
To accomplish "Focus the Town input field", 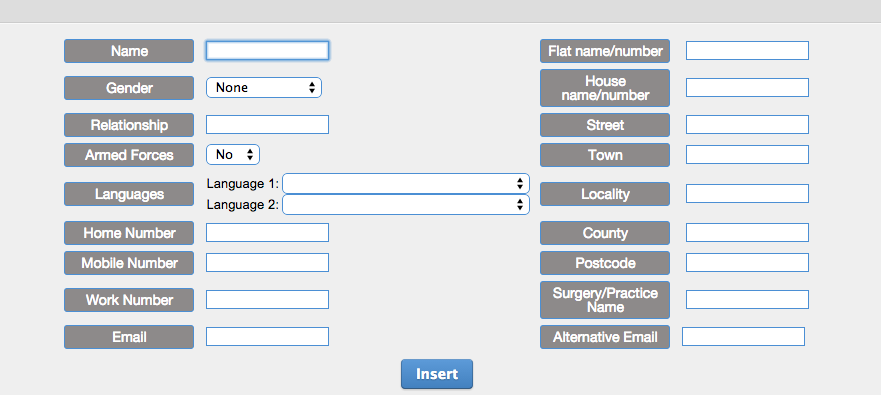I will coord(747,155).
